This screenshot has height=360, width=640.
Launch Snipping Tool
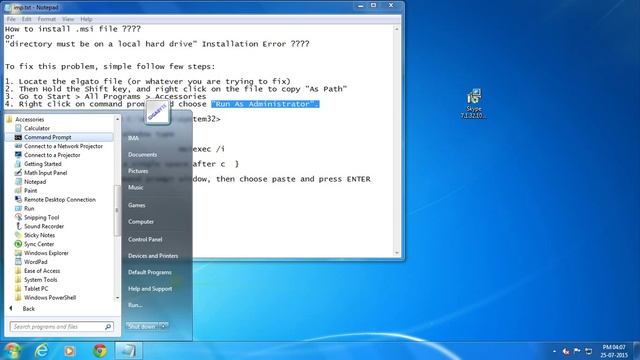tap(37, 217)
